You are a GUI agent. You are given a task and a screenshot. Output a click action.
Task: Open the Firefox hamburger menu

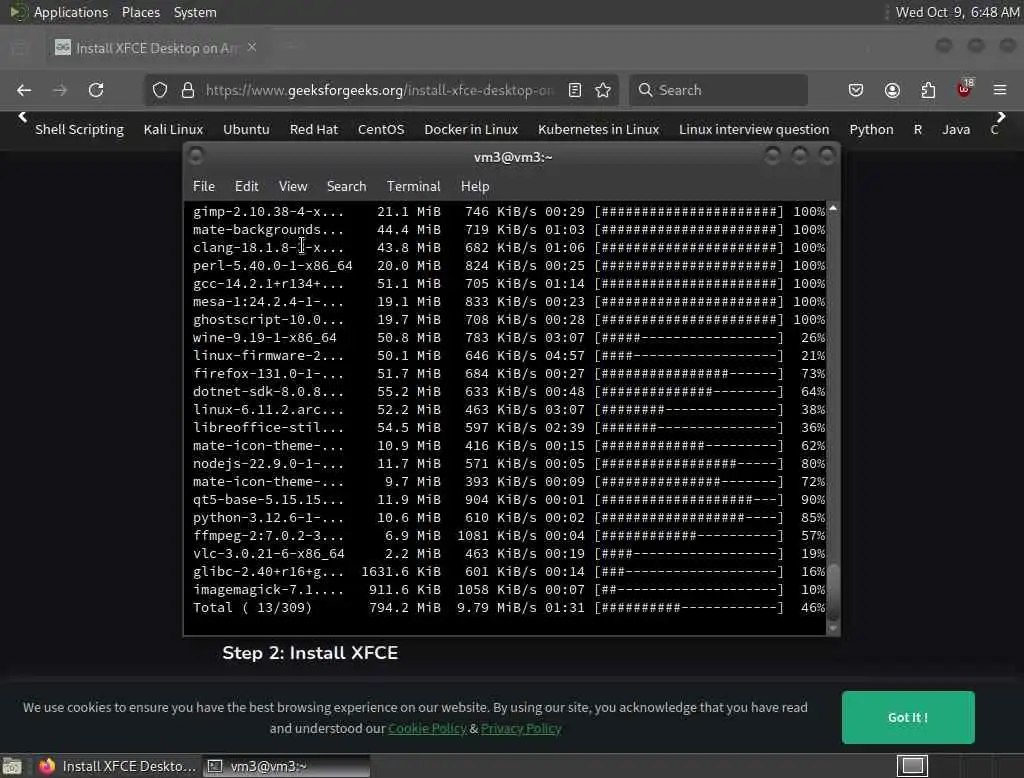[1000, 90]
